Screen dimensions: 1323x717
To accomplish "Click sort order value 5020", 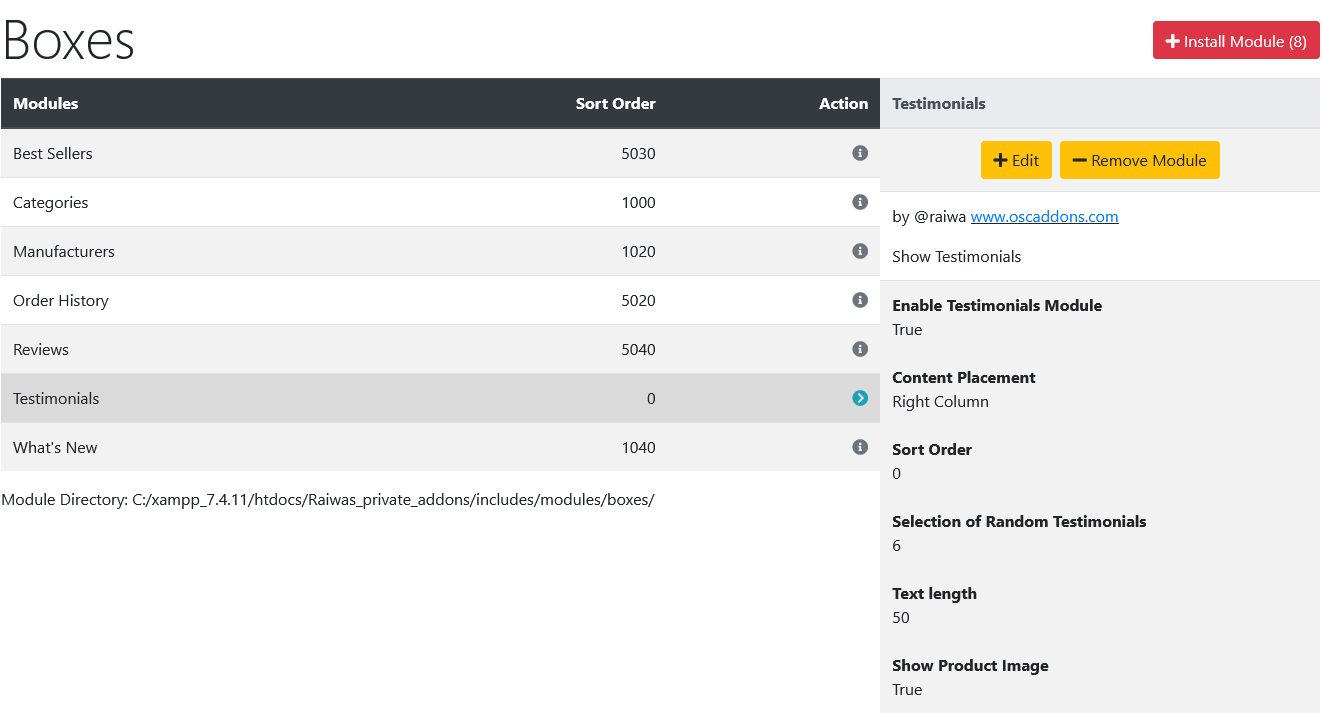I will 638,300.
